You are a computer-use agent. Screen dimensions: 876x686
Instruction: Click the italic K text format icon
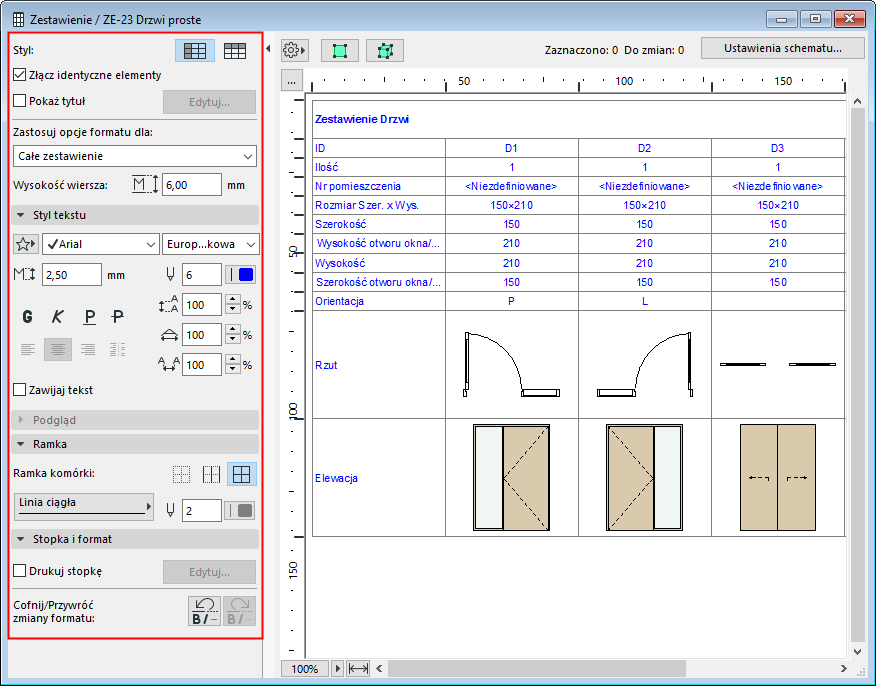pyautogui.click(x=58, y=317)
